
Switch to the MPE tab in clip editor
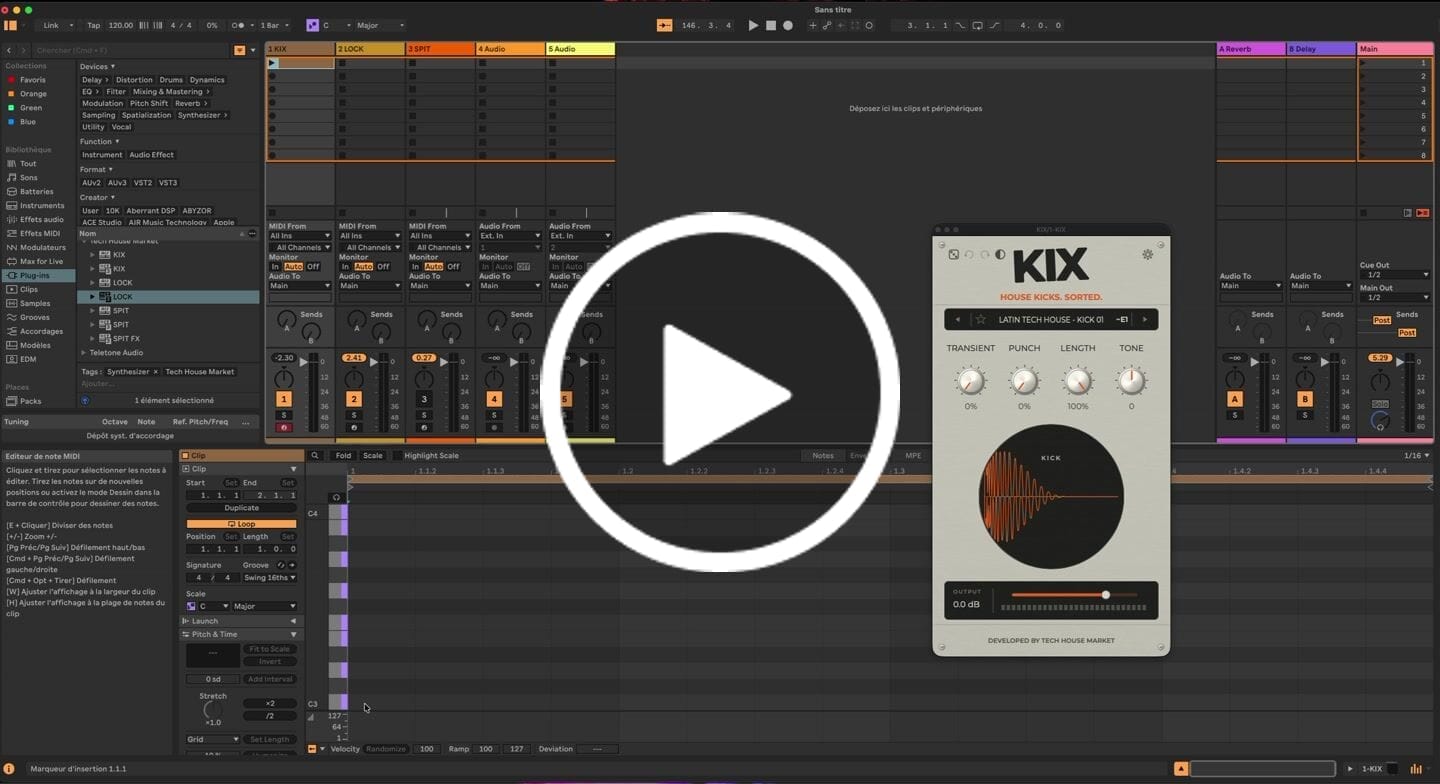click(913, 456)
